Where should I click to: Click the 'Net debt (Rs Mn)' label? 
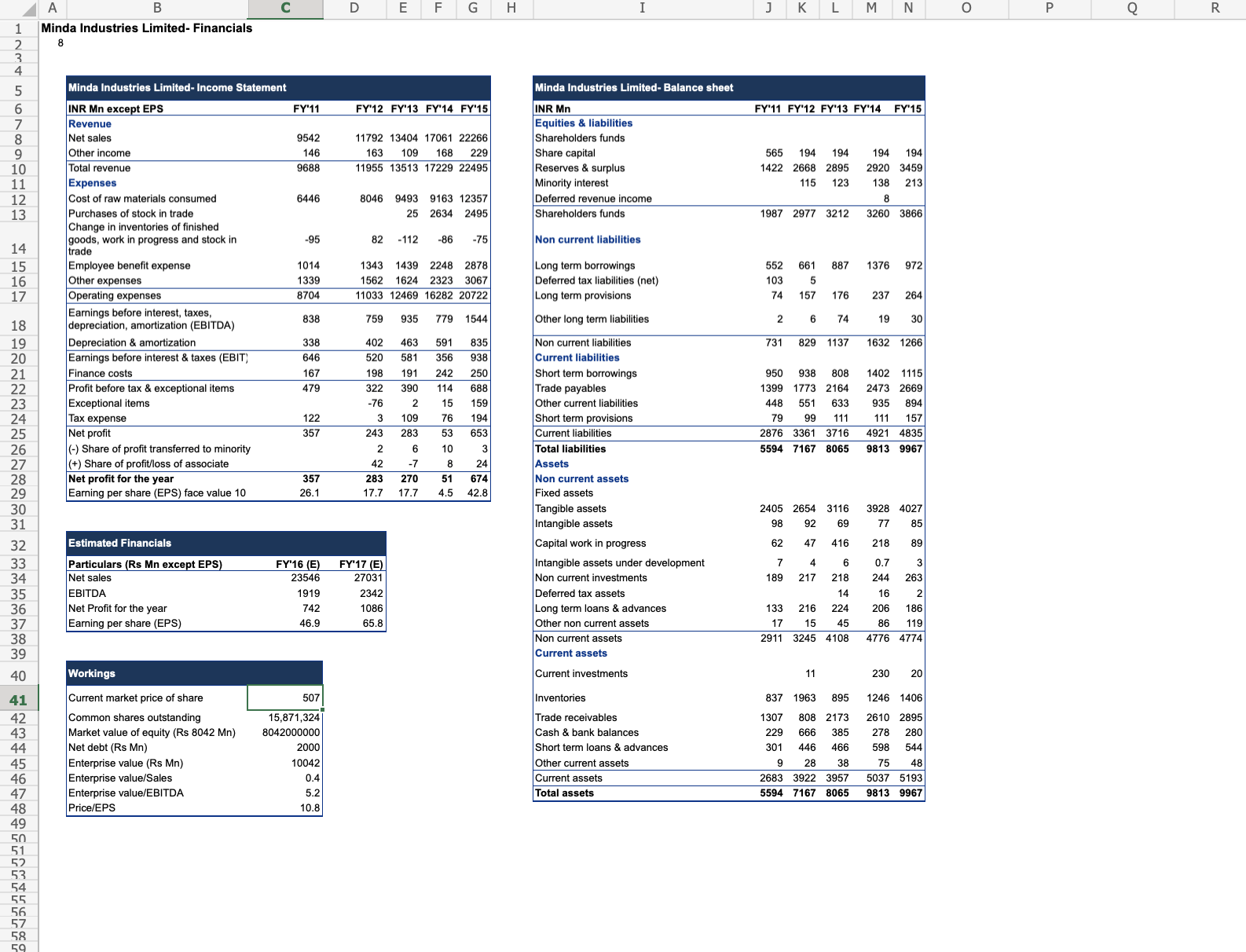pyautogui.click(x=108, y=747)
